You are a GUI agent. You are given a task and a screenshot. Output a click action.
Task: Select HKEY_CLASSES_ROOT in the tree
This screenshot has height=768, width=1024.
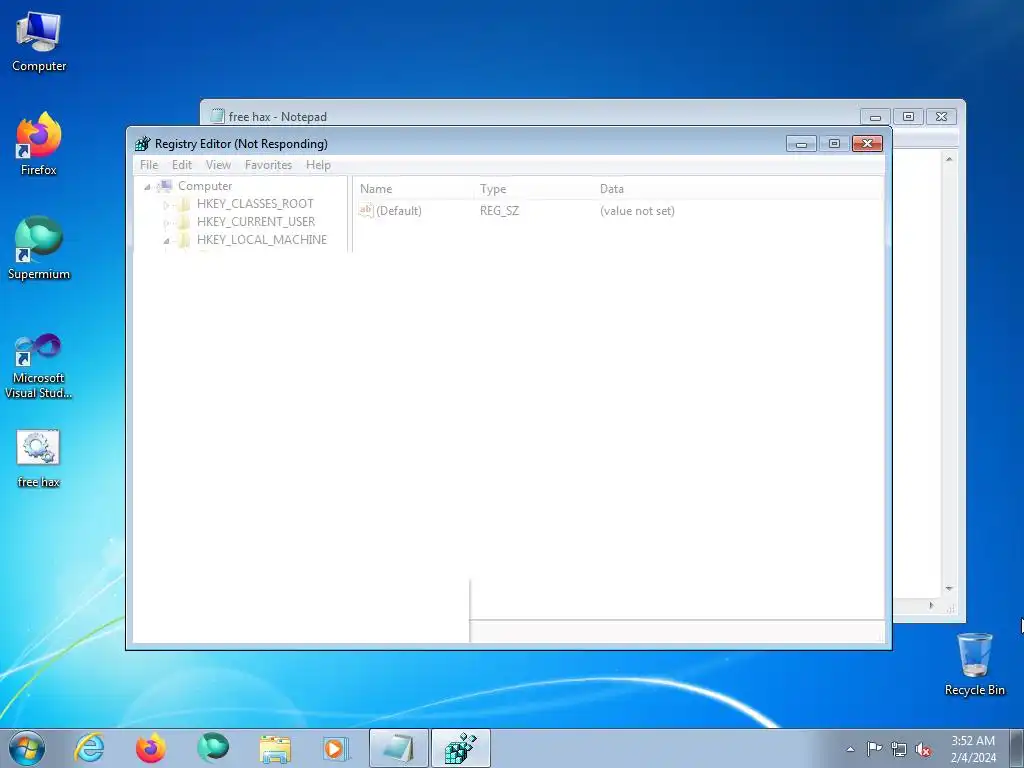(255, 204)
